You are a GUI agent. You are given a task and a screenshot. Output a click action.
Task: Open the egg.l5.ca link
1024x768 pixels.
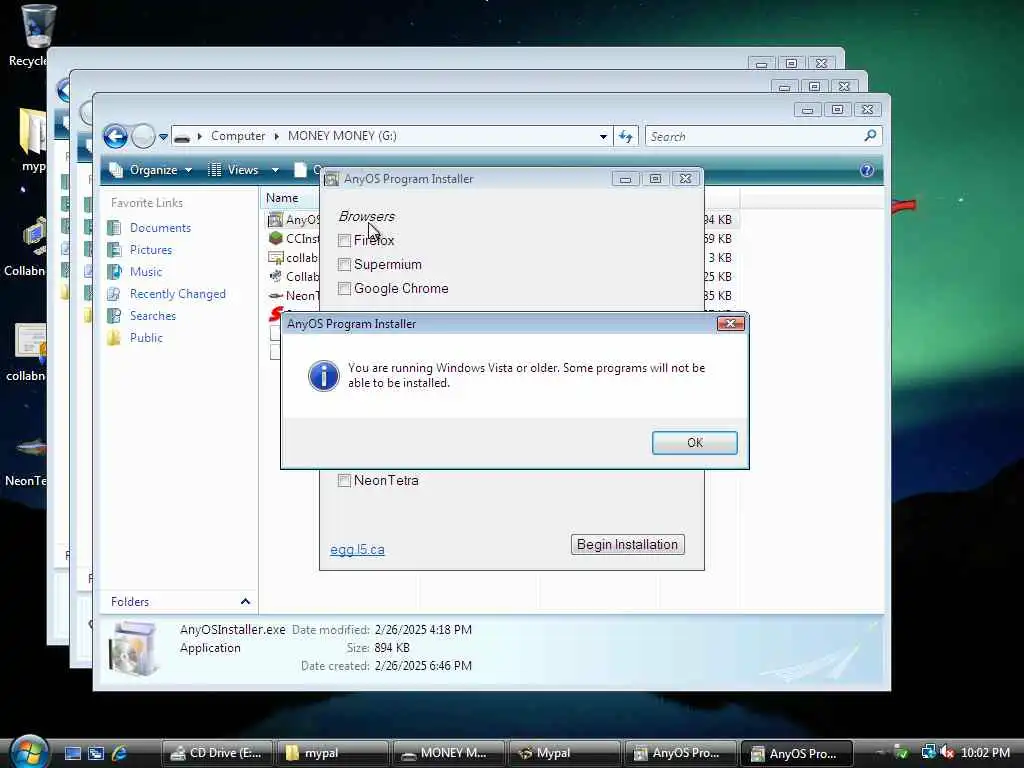357,549
